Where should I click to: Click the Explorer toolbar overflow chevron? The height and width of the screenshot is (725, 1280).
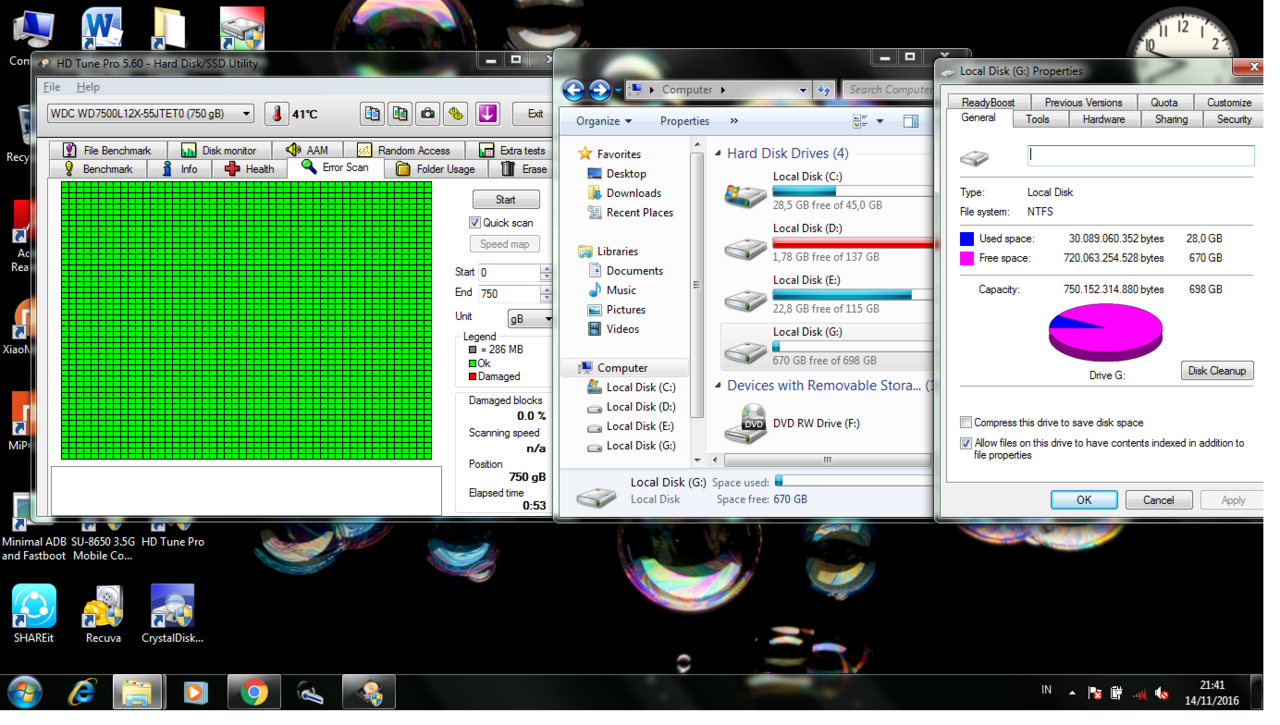click(x=734, y=122)
